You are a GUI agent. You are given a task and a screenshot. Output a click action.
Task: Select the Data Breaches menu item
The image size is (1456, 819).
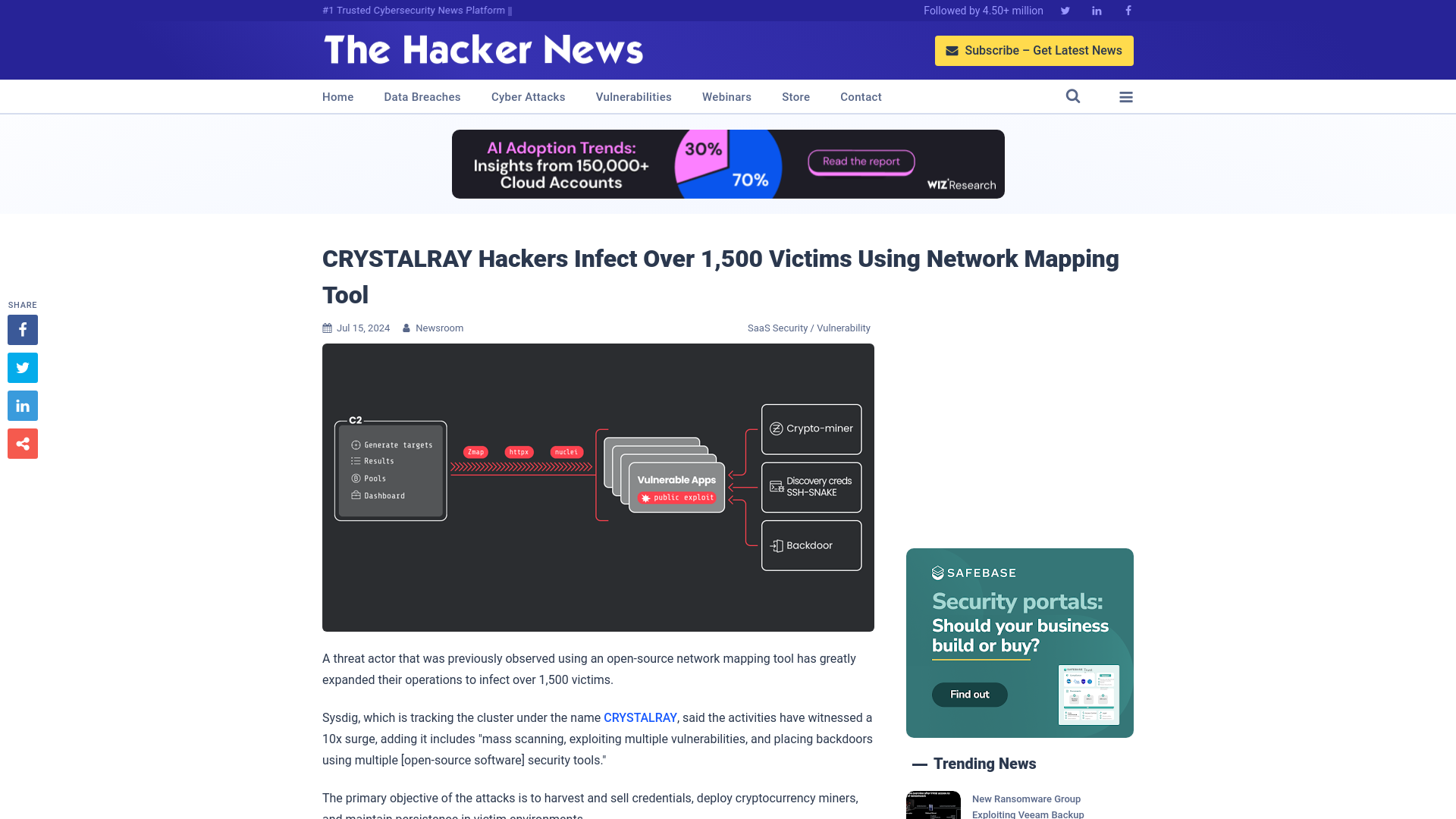(x=422, y=96)
